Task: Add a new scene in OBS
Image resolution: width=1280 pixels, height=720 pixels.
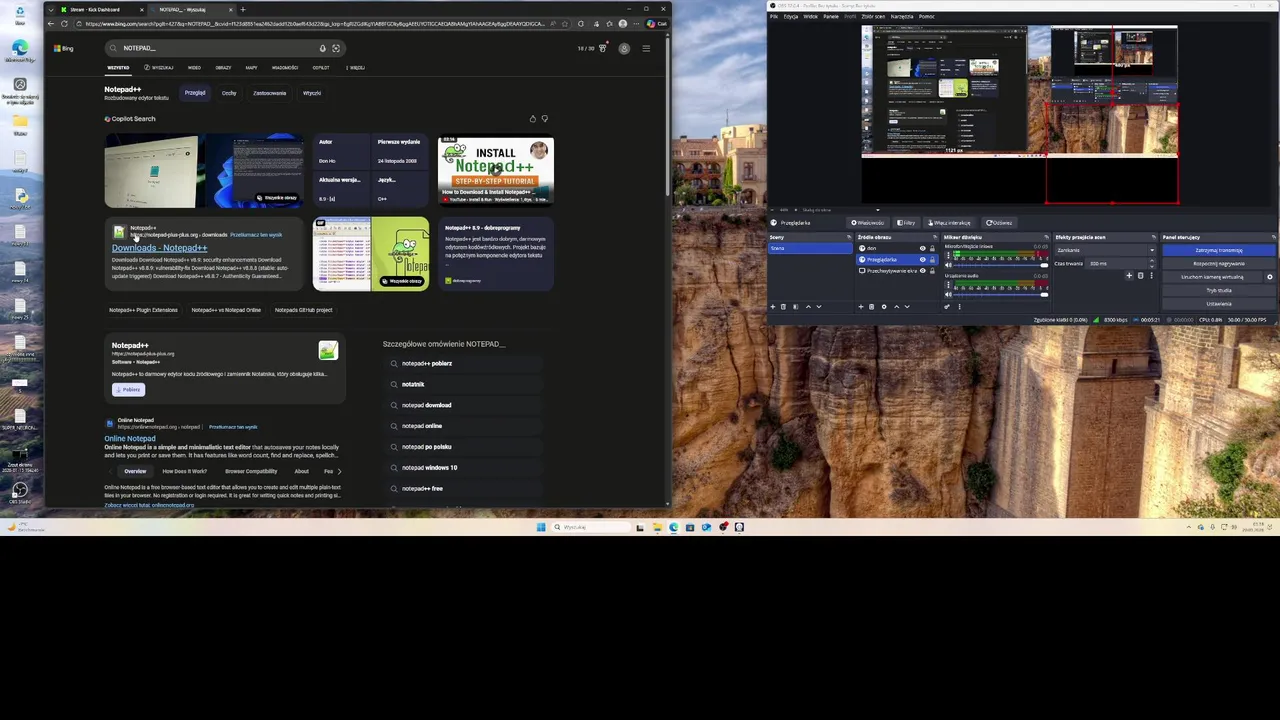Action: click(773, 307)
